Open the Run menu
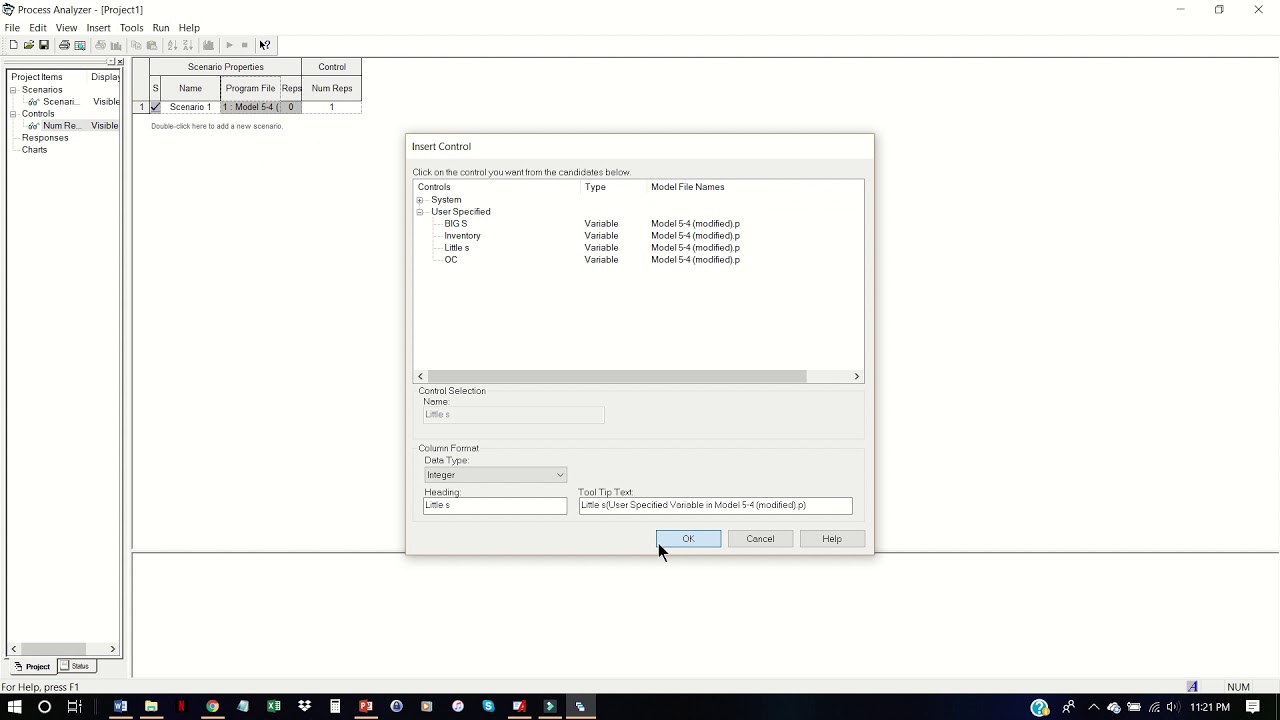1280x720 pixels. (x=161, y=28)
